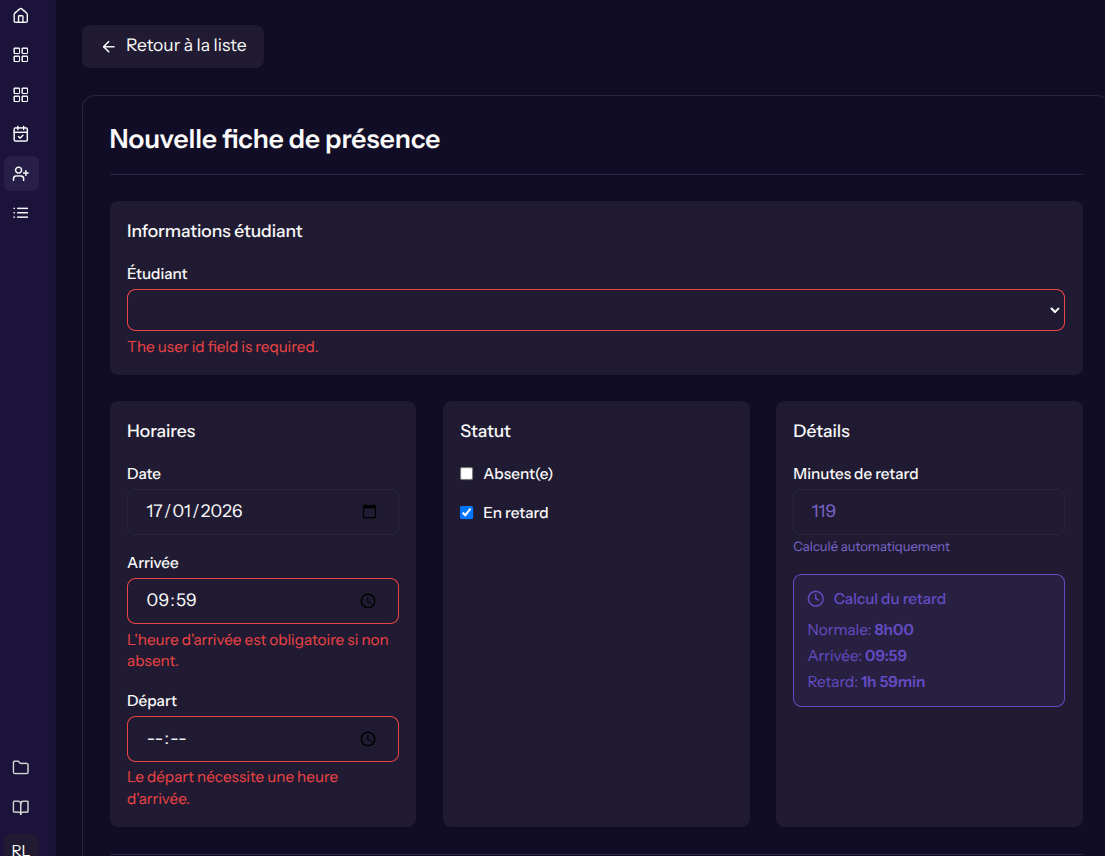The image size is (1105, 856).
Task: Select the first dashboard grid icon
Action: pyautogui.click(x=20, y=55)
